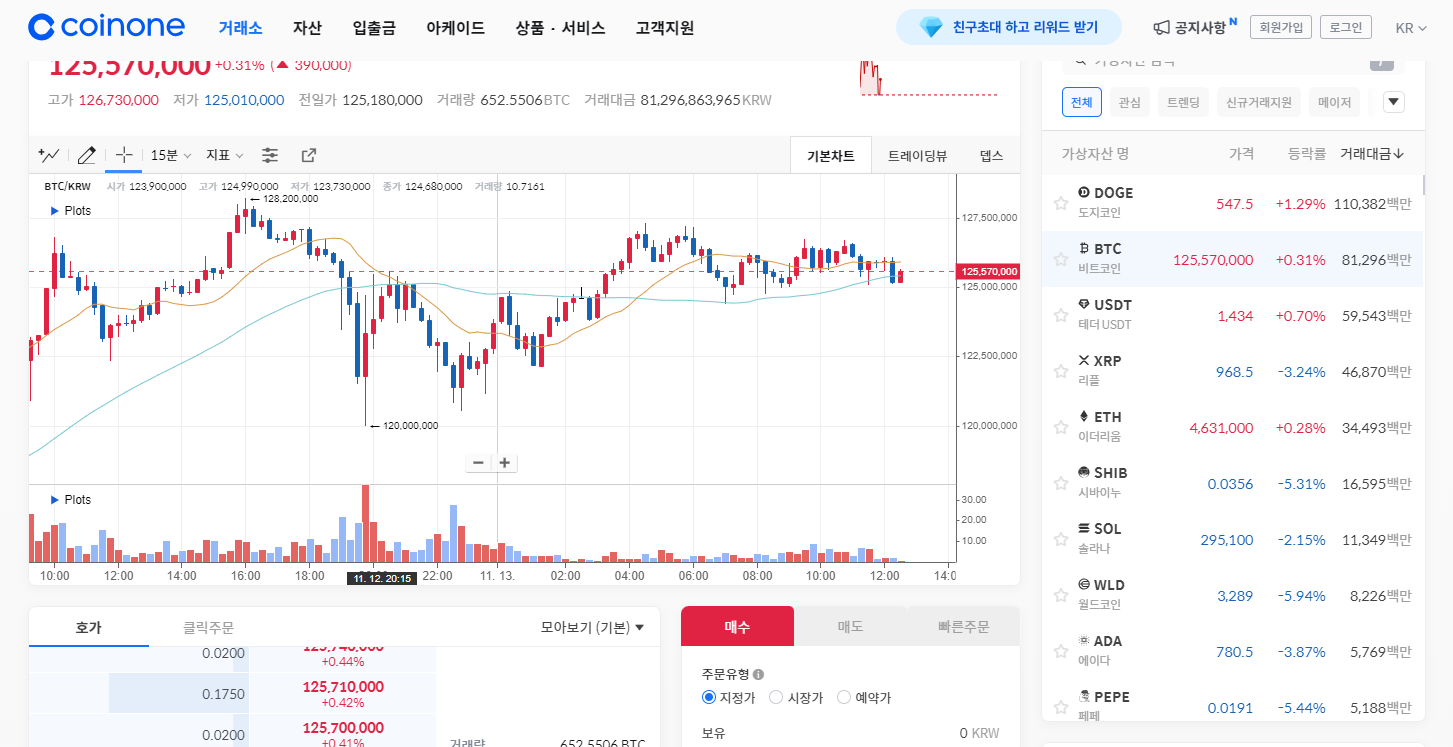This screenshot has height=747, width=1453.
Task: Click the ADA coin icon
Action: coord(1084,640)
